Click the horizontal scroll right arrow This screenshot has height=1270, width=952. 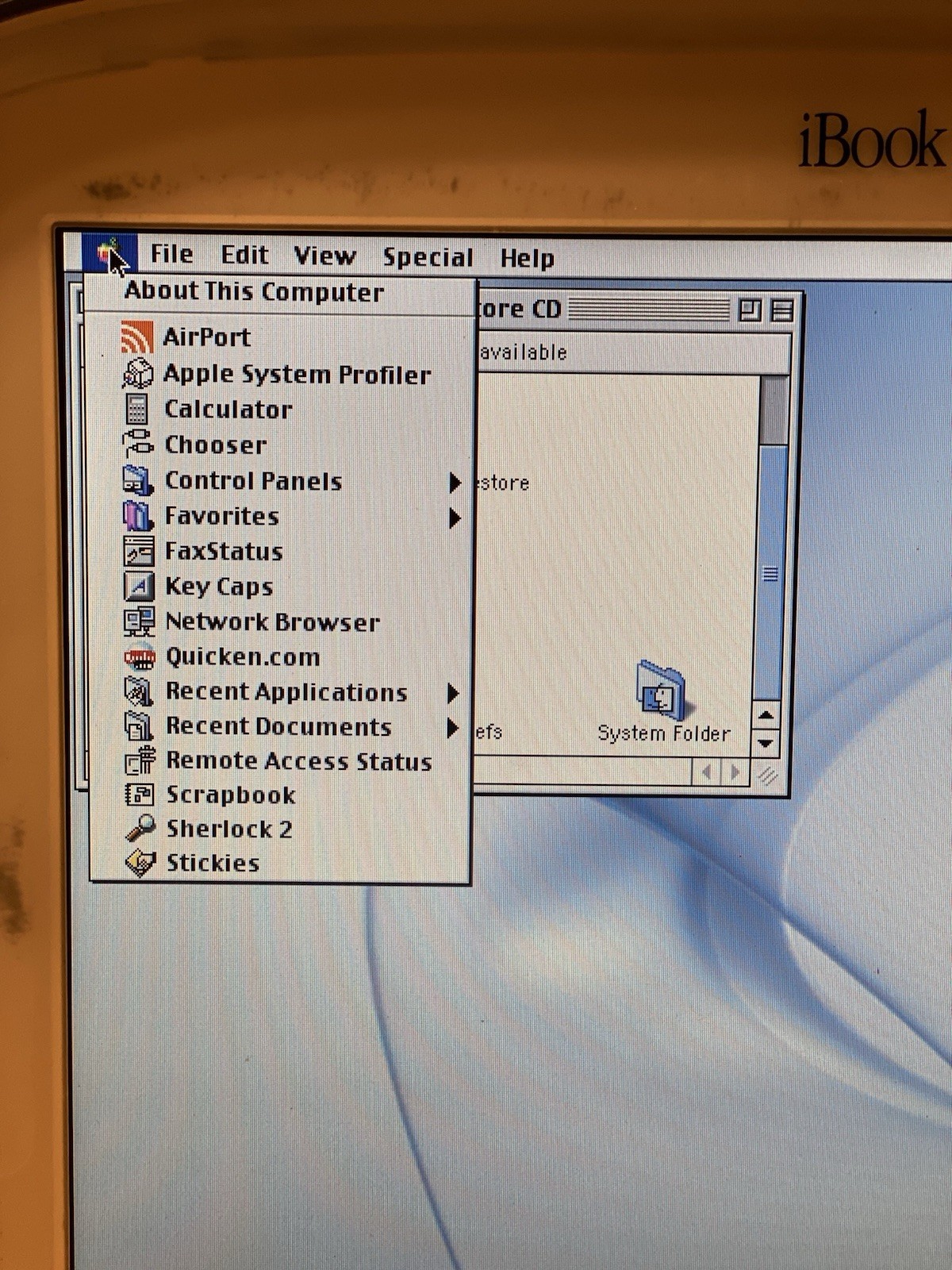735,772
